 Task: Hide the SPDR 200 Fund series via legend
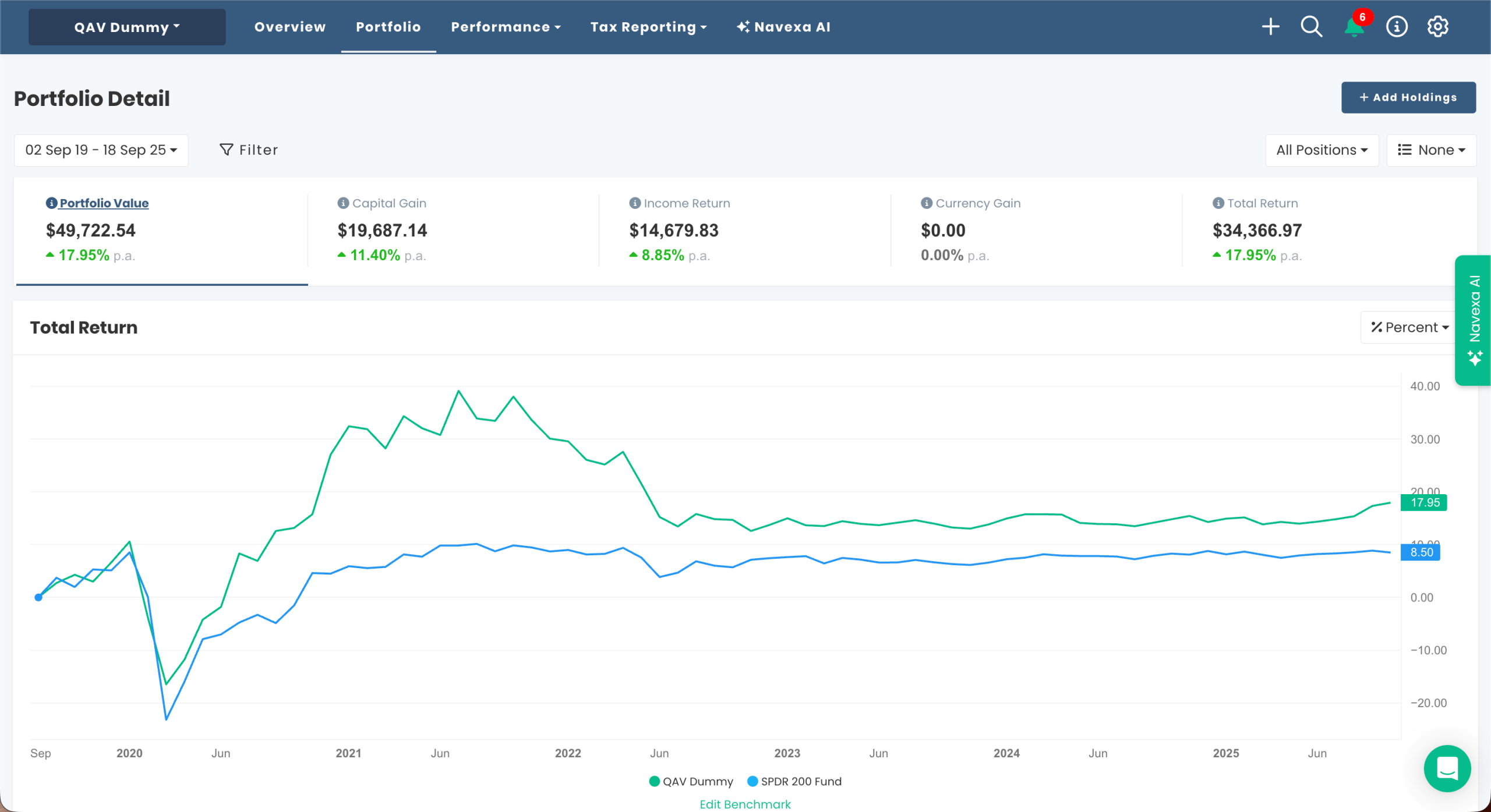(x=794, y=781)
